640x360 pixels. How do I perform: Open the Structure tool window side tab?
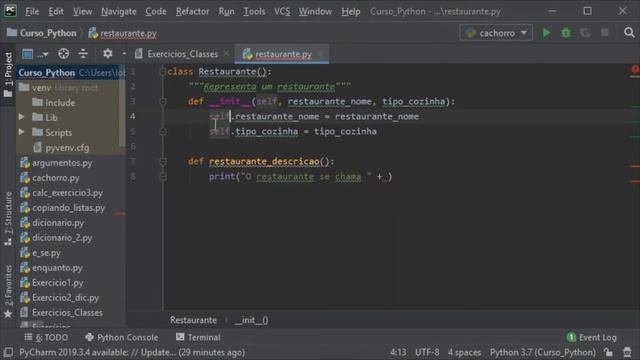point(8,219)
